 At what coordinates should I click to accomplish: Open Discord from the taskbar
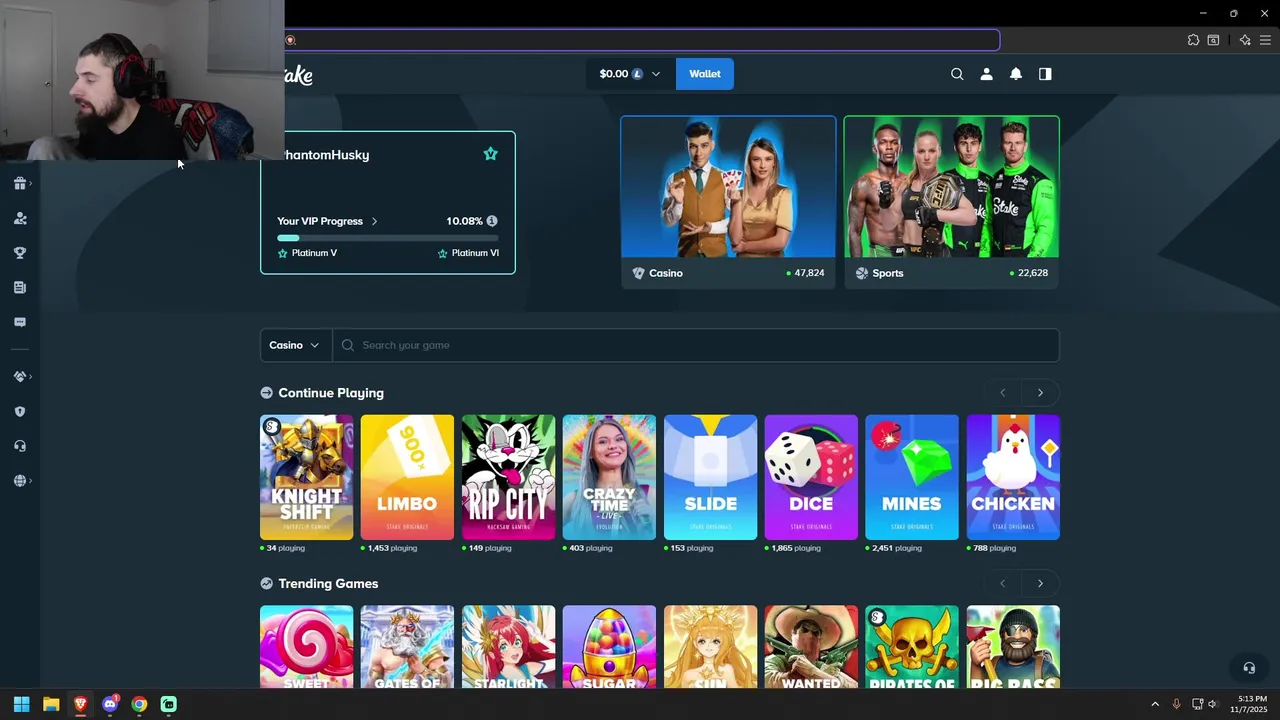110,704
